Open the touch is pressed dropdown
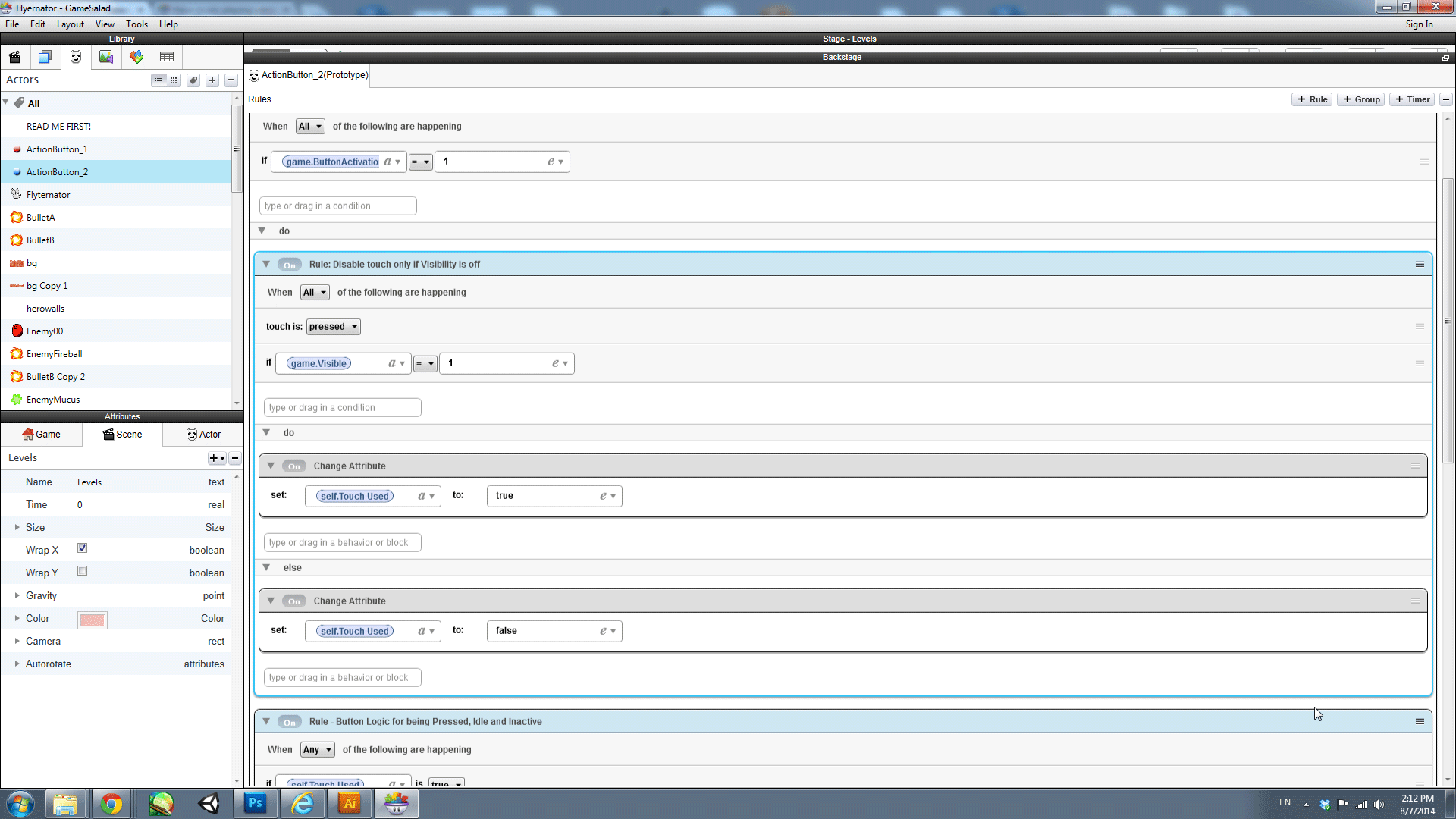Viewport: 1456px width, 819px height. pyautogui.click(x=333, y=327)
